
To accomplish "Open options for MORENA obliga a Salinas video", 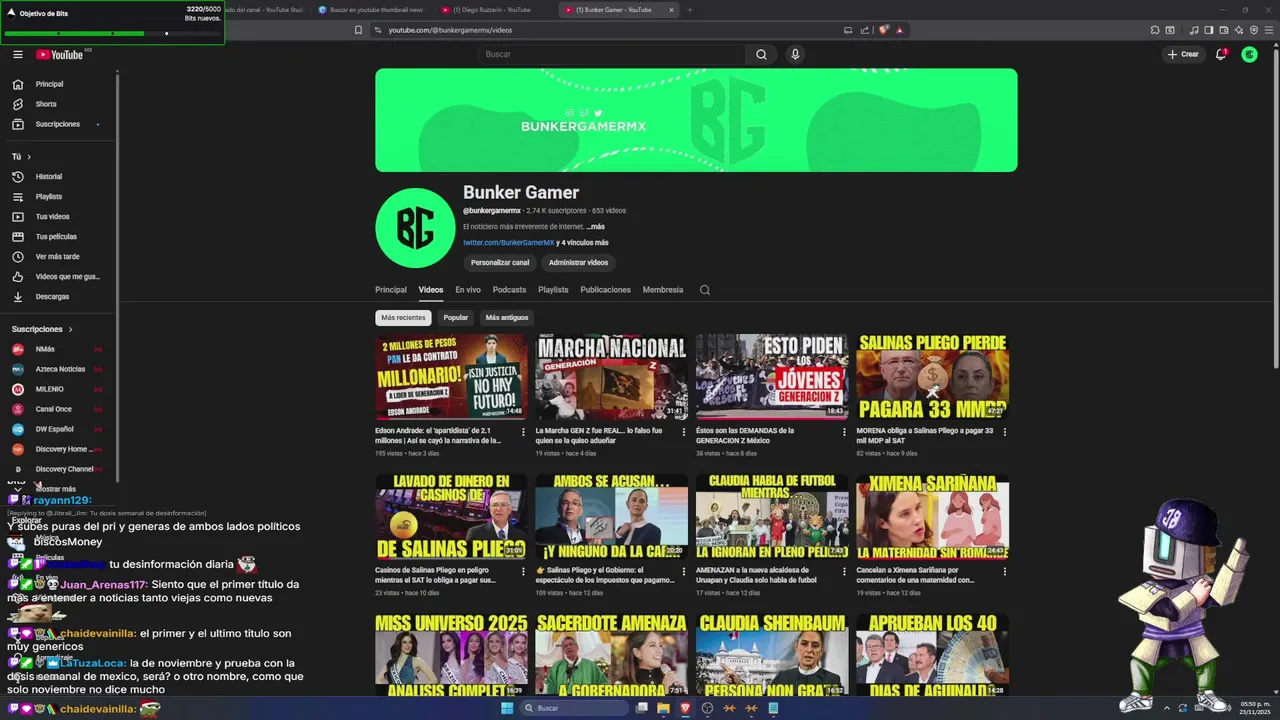I will [x=1004, y=432].
